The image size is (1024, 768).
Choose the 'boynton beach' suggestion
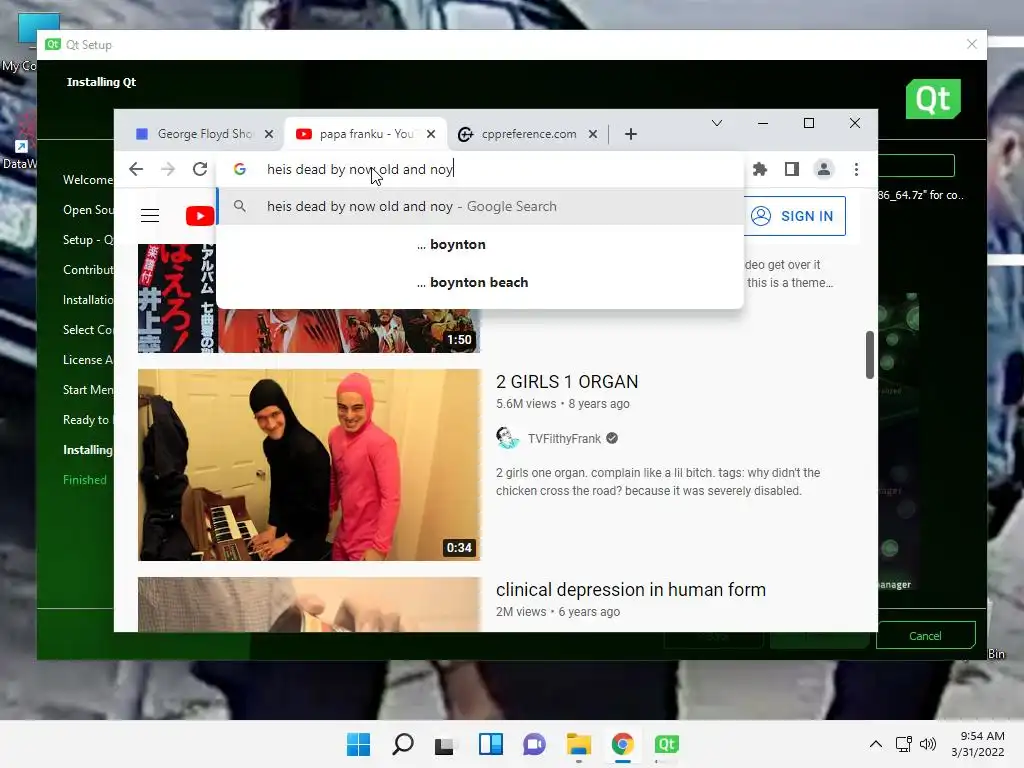pos(479,282)
